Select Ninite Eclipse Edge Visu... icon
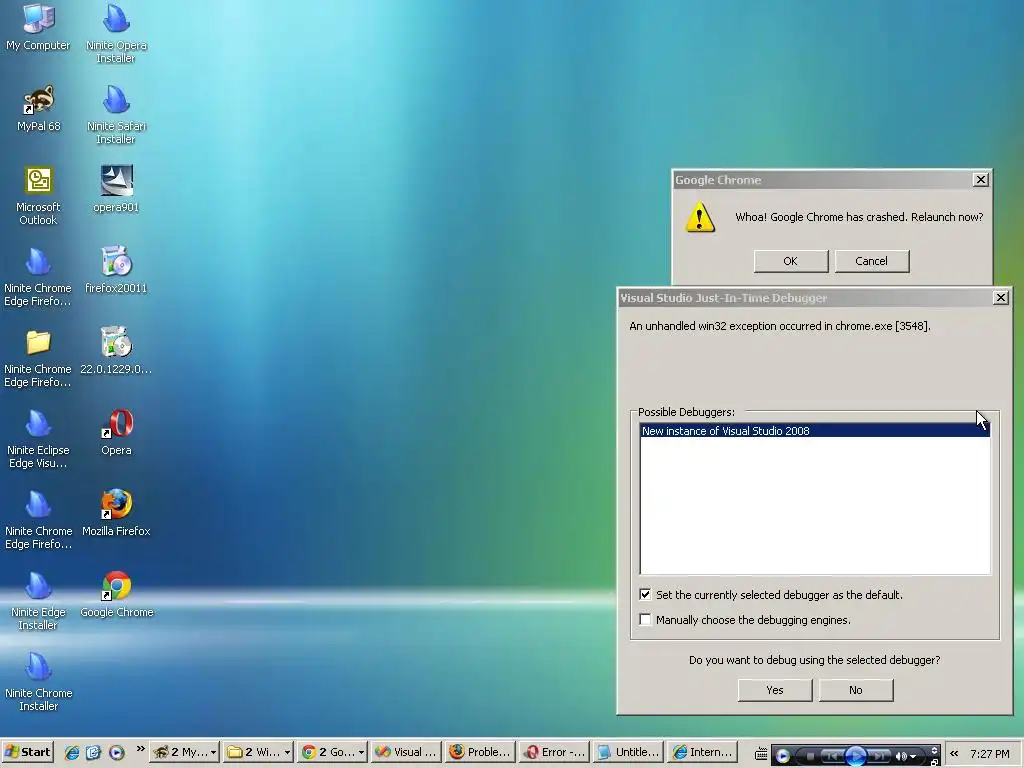 [38, 438]
